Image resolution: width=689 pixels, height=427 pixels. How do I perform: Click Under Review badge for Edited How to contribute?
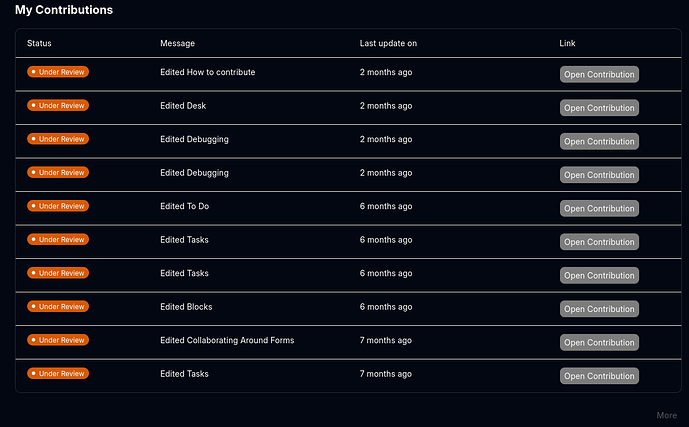pyautogui.click(x=58, y=72)
